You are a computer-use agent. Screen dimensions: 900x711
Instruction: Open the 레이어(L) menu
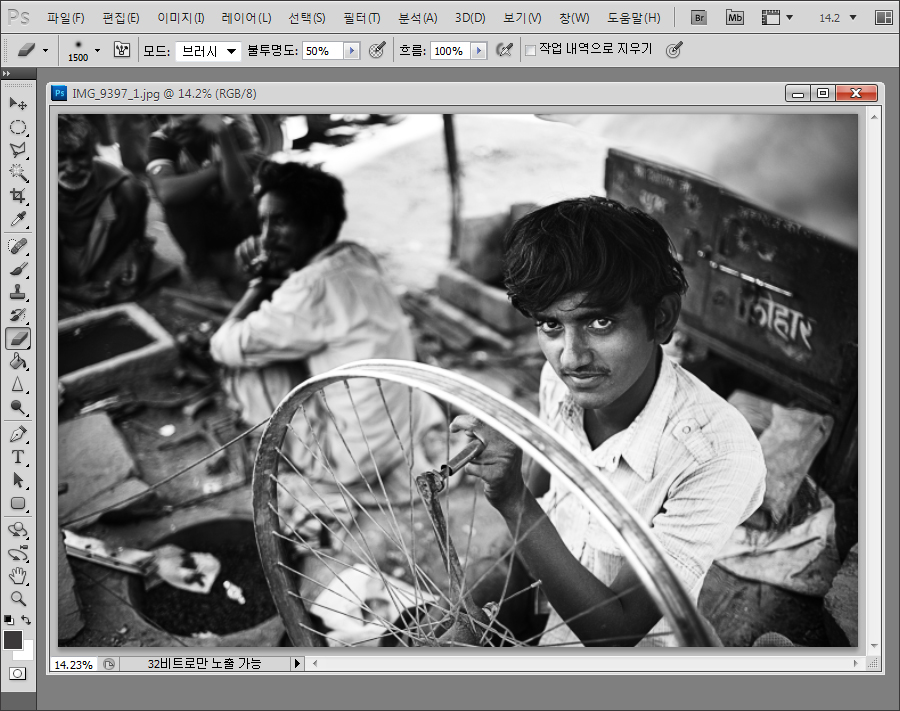click(246, 18)
